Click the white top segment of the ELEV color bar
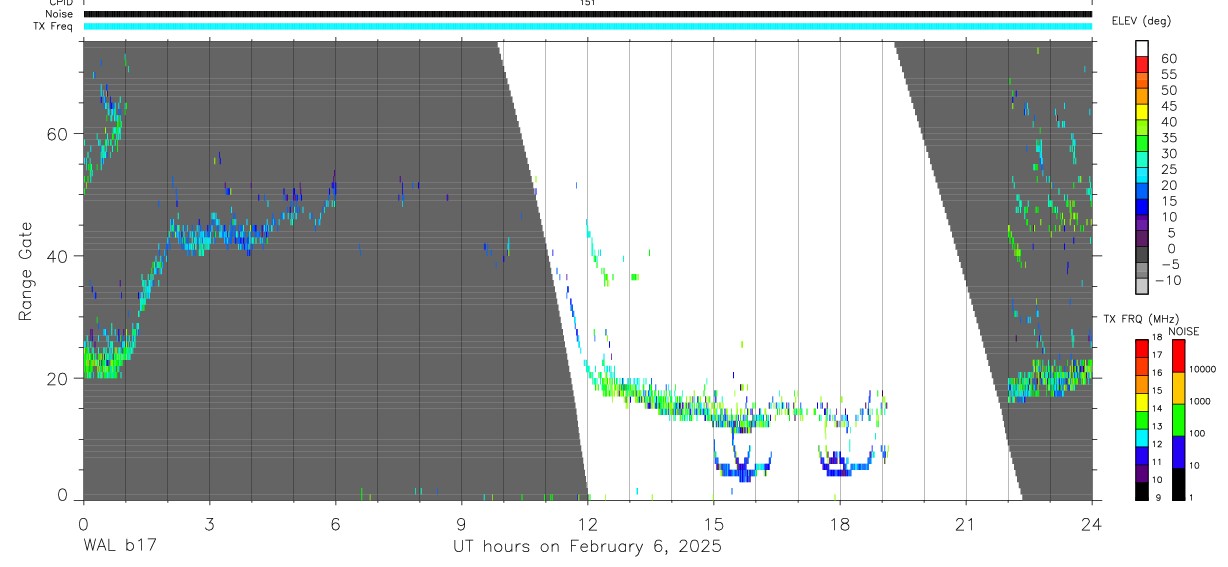This screenshot has width=1228, height=567. 1142,46
